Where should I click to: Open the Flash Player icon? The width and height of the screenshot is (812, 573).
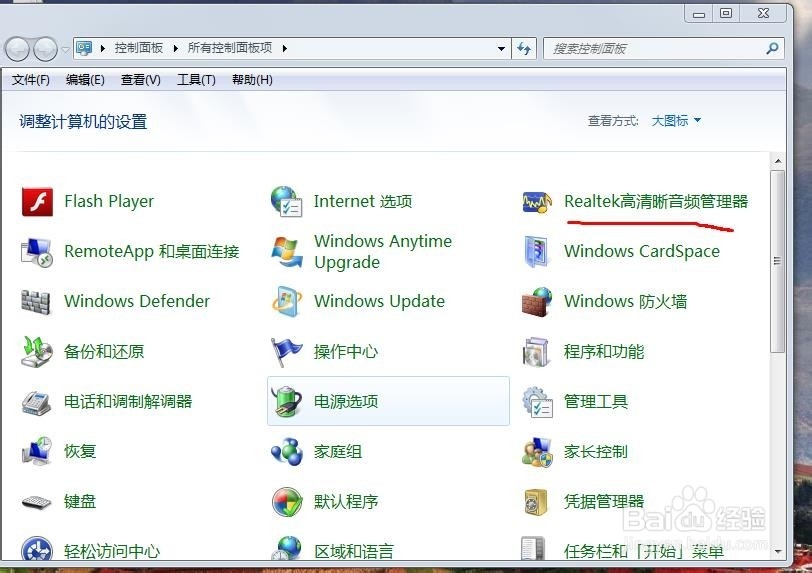click(x=37, y=201)
